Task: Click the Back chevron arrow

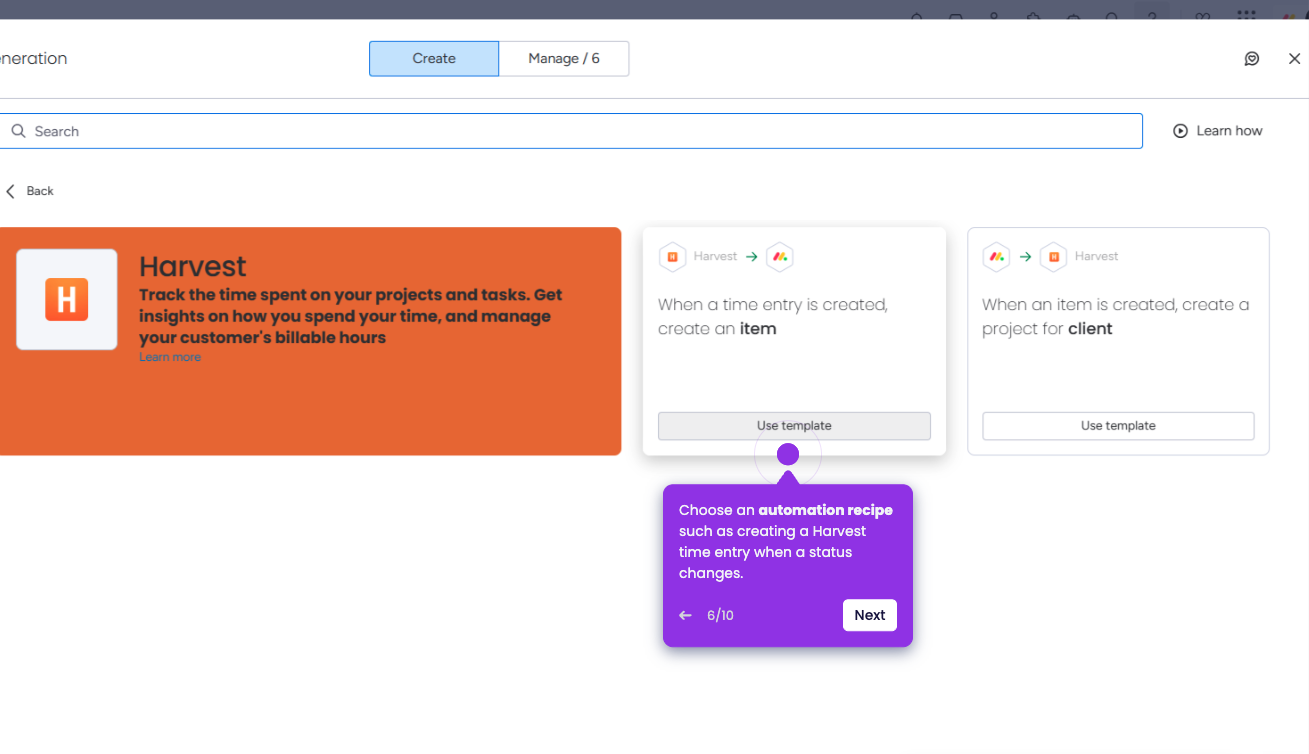Action: point(11,191)
